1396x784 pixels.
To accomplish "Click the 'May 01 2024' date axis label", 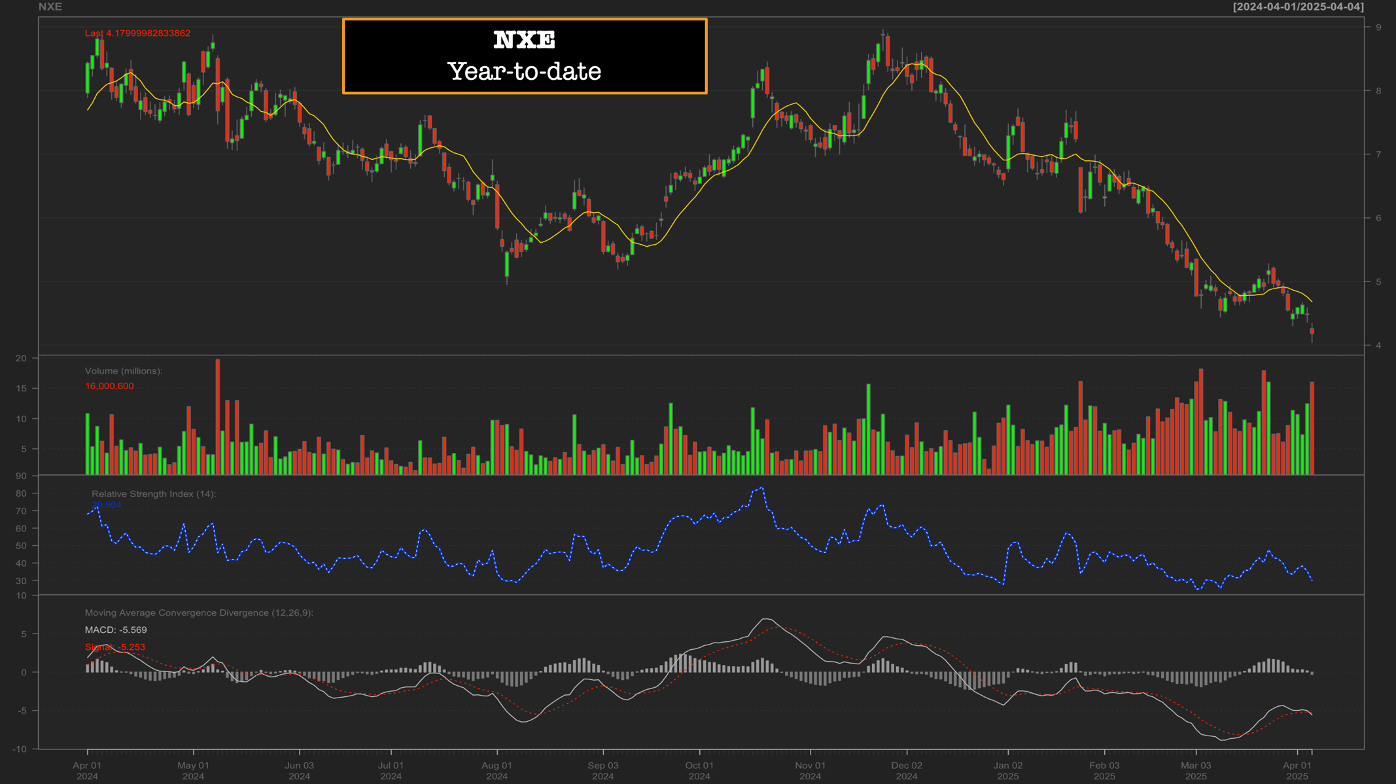I will (193, 770).
